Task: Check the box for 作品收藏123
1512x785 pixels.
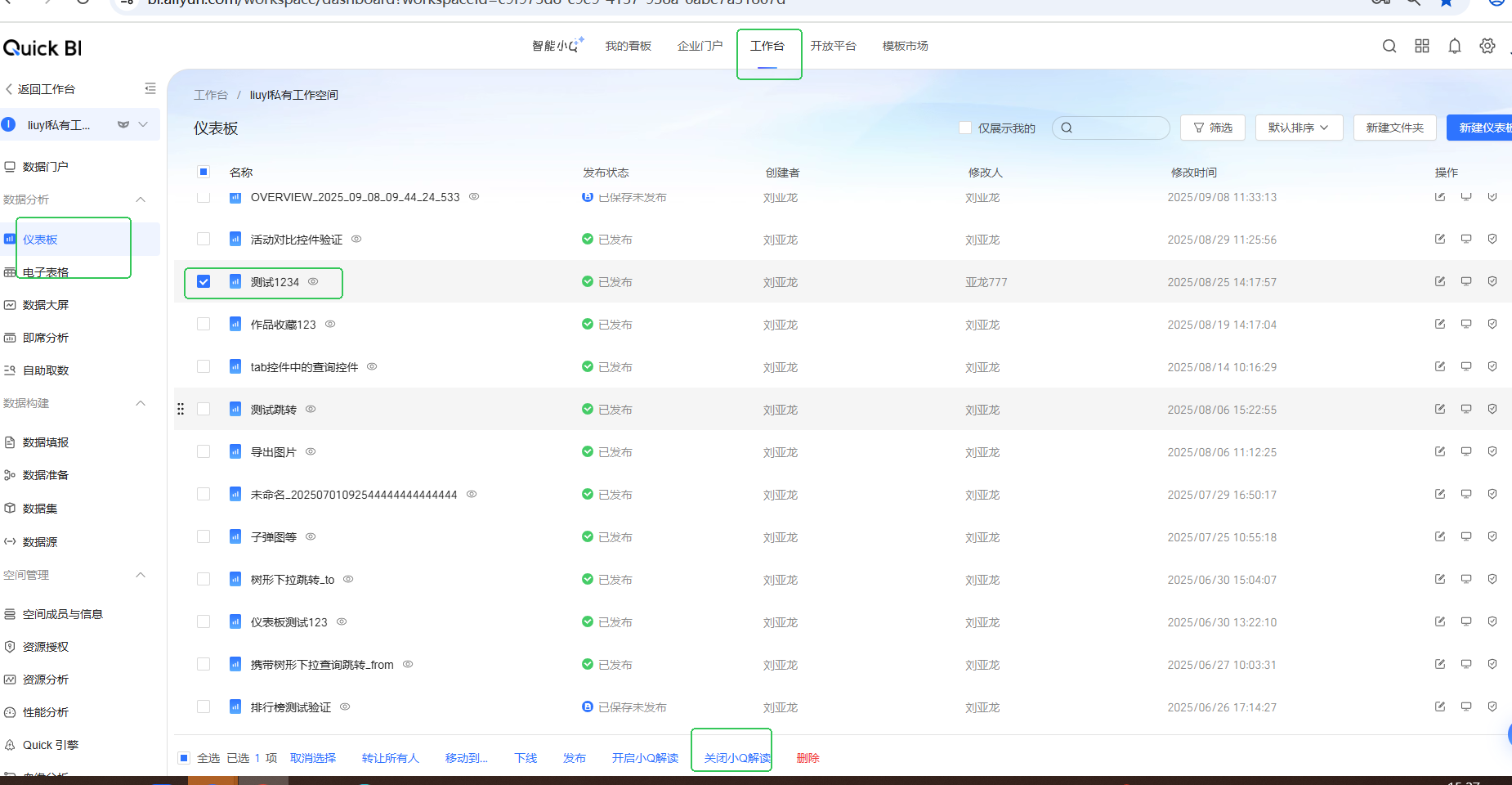Action: (x=204, y=324)
